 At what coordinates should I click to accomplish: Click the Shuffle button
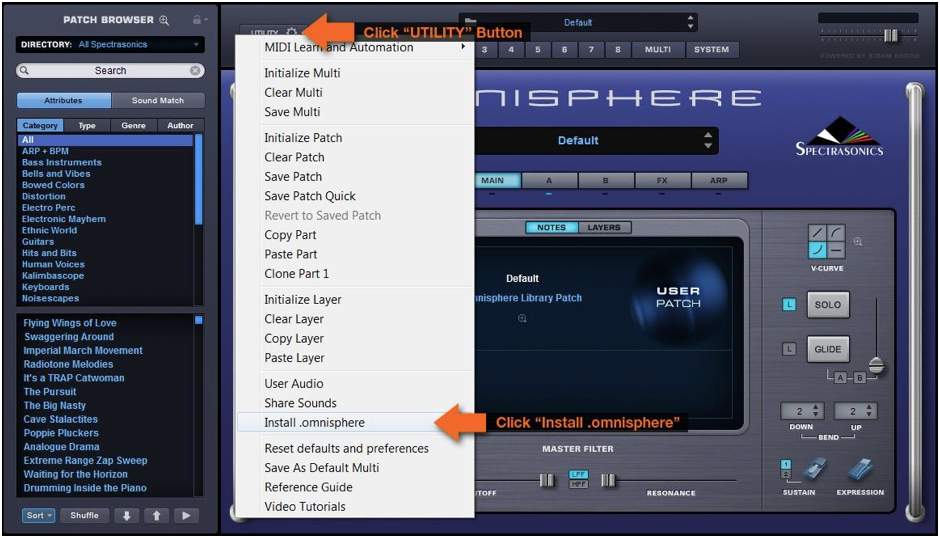[x=85, y=515]
